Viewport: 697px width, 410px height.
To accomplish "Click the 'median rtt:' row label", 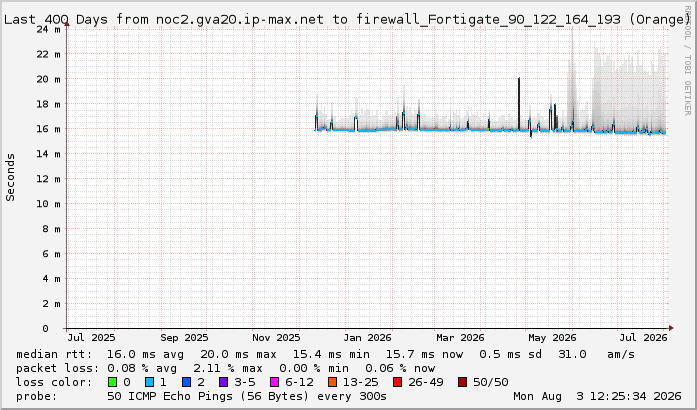I will [x=54, y=354].
